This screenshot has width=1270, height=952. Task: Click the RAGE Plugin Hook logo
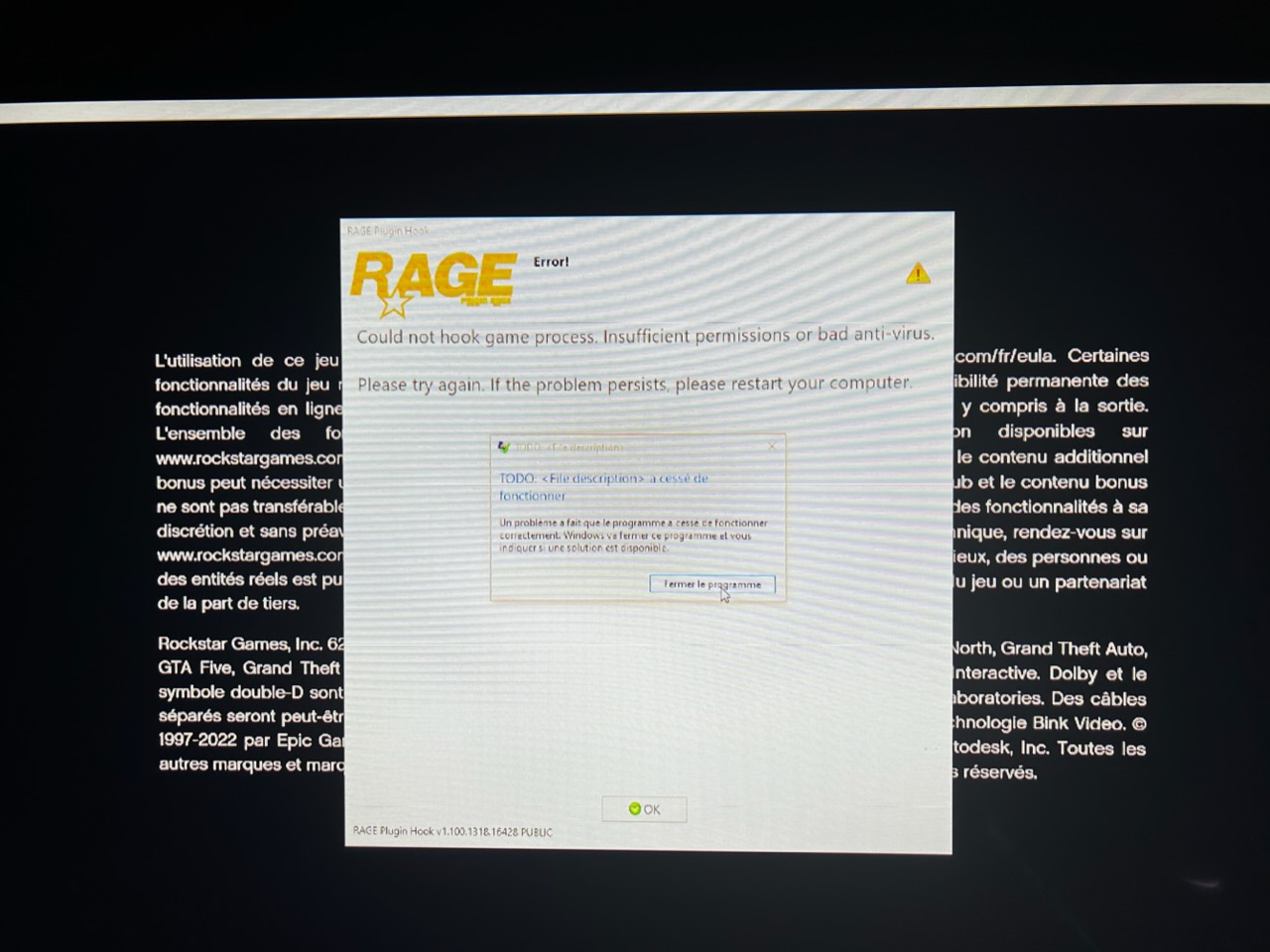[433, 283]
